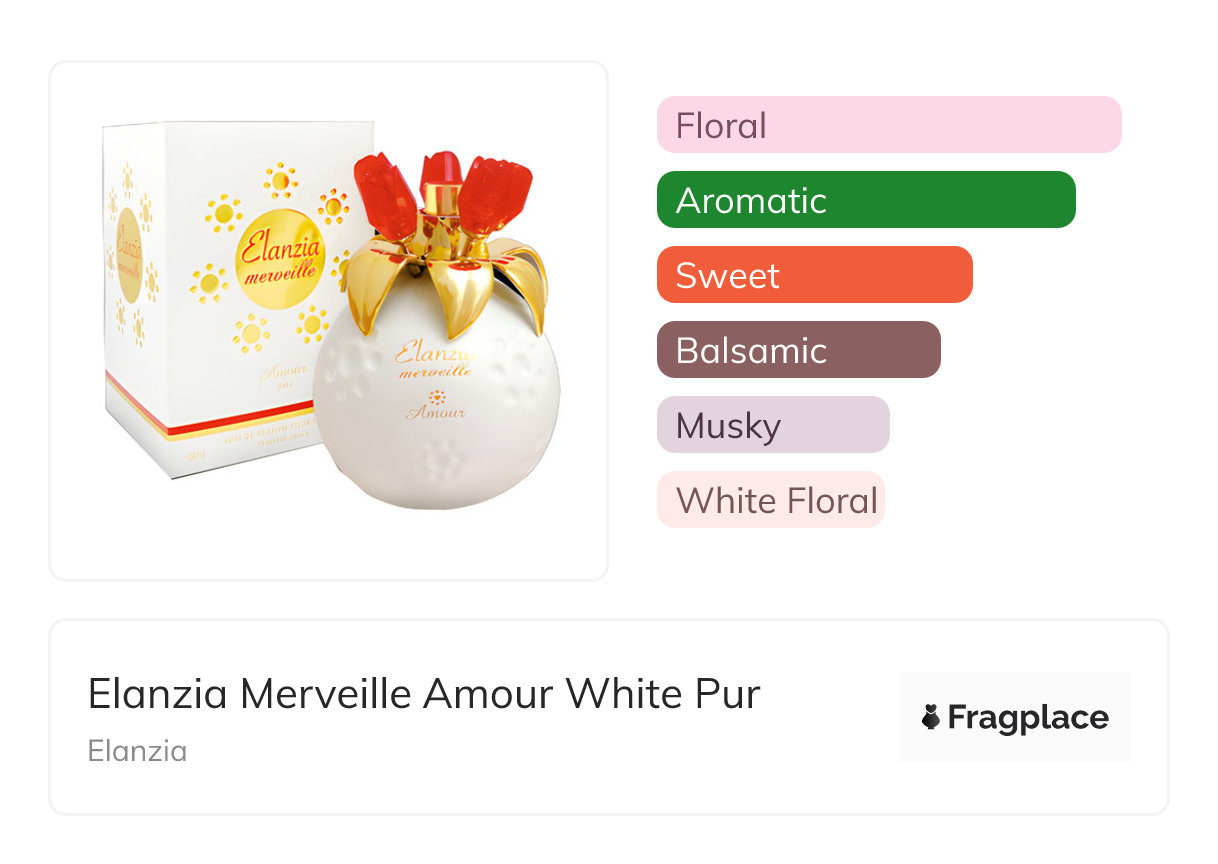Click the Musky accord bar

click(x=772, y=425)
